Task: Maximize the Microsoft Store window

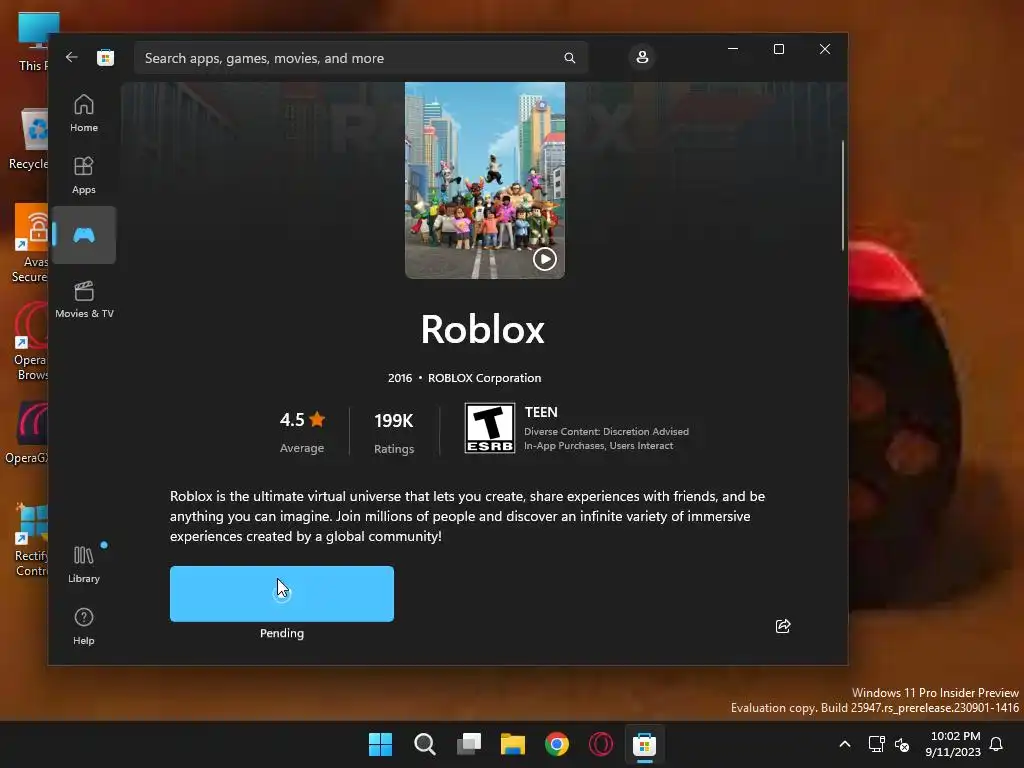Action: tap(778, 49)
